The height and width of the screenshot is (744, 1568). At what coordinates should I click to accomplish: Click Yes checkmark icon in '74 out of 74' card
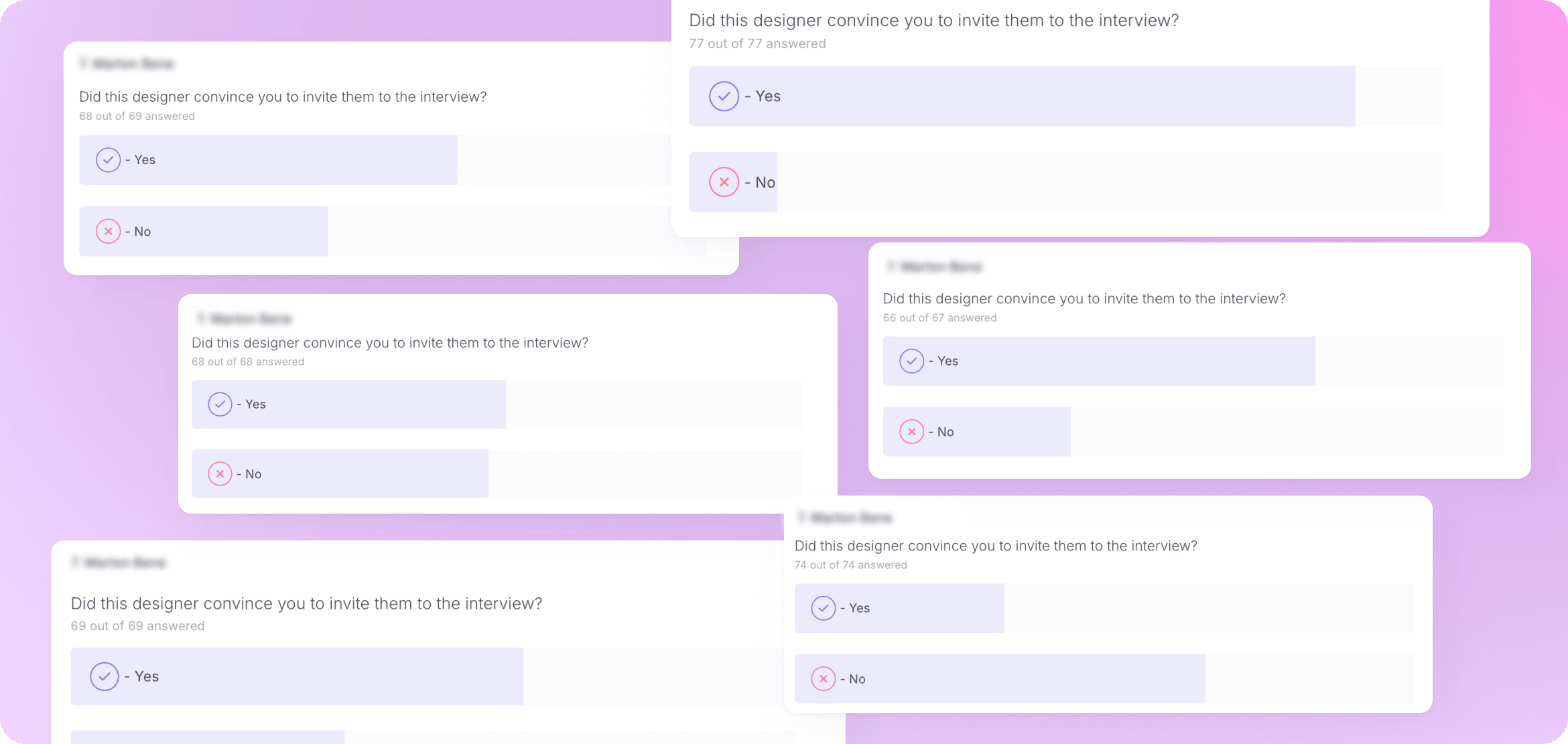(x=823, y=608)
